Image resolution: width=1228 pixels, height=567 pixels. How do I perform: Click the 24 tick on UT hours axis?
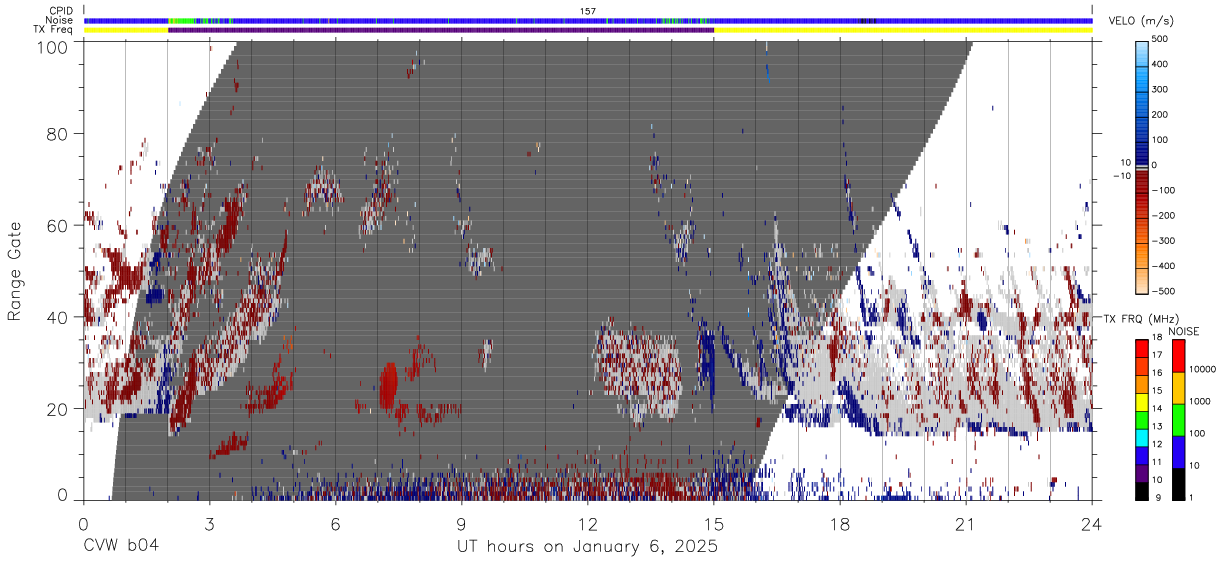tap(1092, 522)
